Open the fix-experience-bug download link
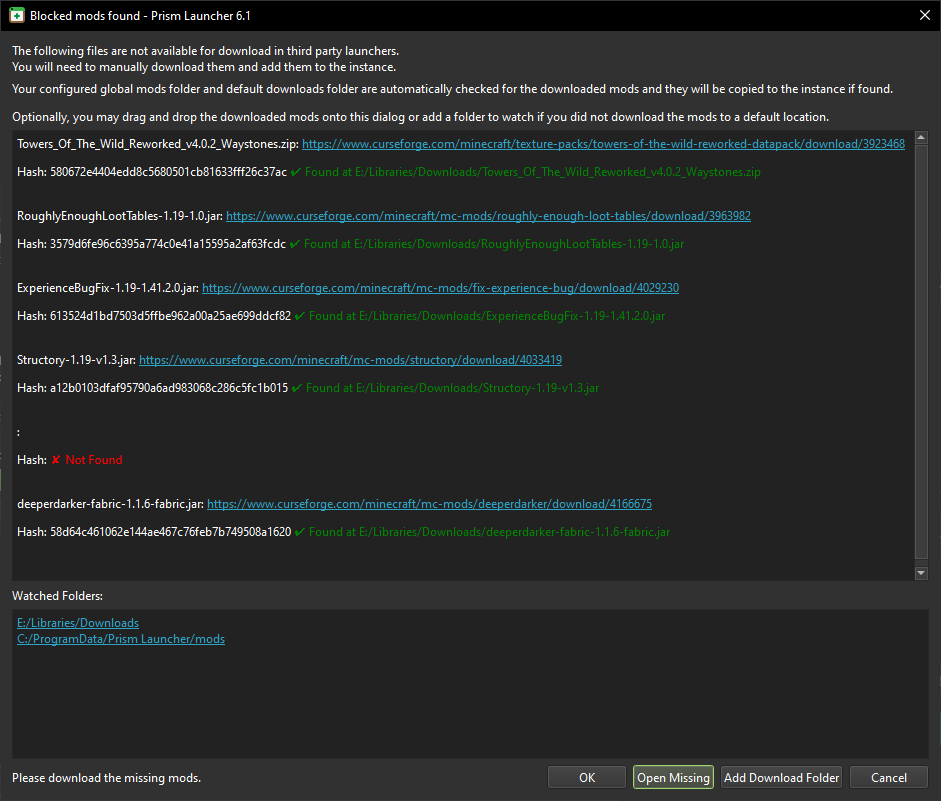Image resolution: width=941 pixels, height=801 pixels. [440, 288]
